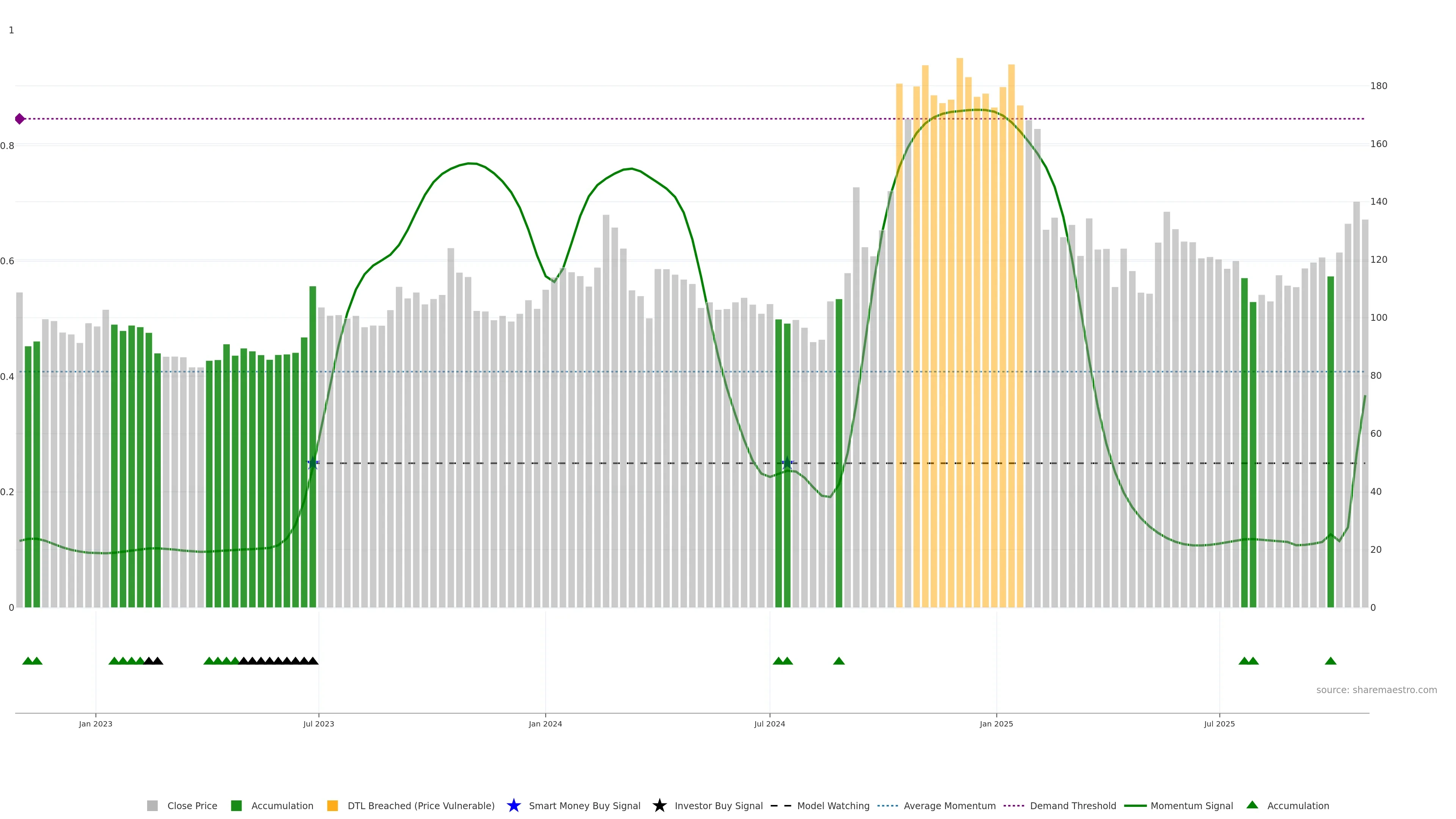Click the tallest orange price bar

(x=960, y=282)
